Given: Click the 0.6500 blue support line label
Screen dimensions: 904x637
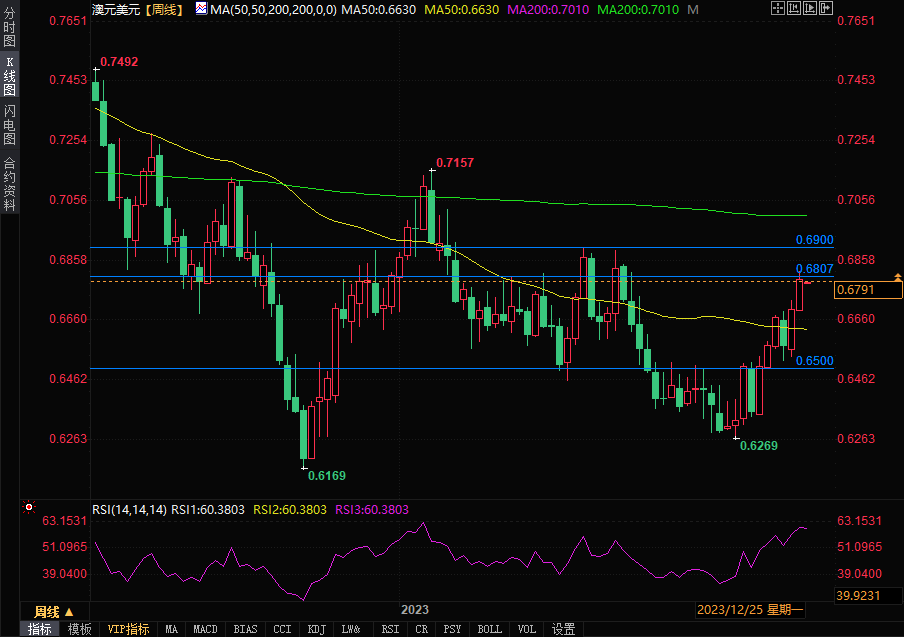Looking at the screenshot, I should pos(814,360).
